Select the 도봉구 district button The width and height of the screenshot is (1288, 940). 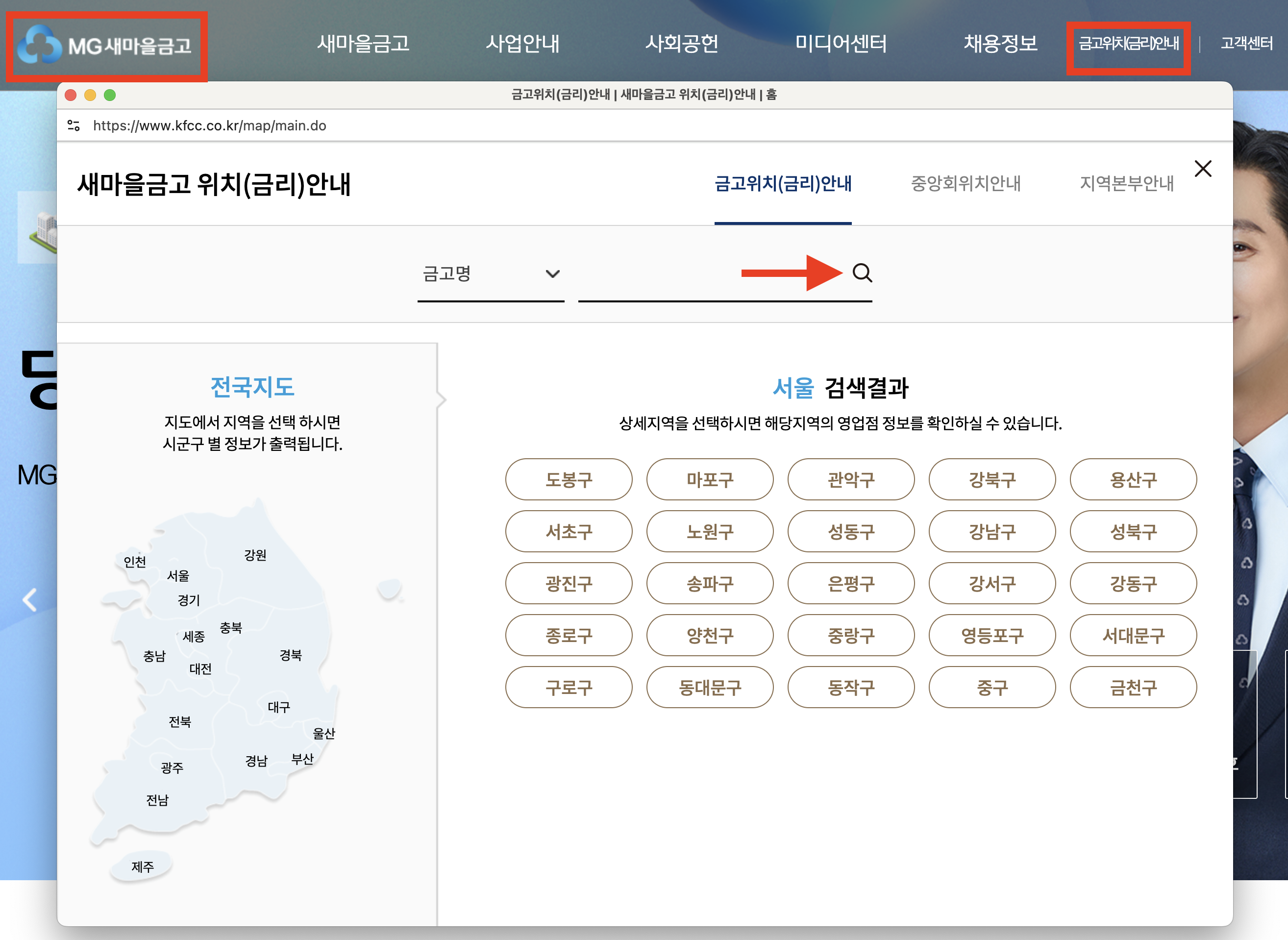coord(569,480)
